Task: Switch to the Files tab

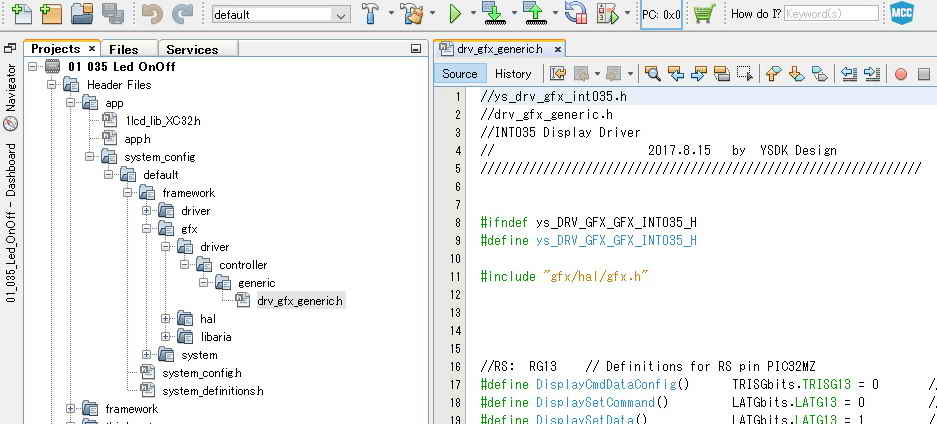Action: (124, 49)
